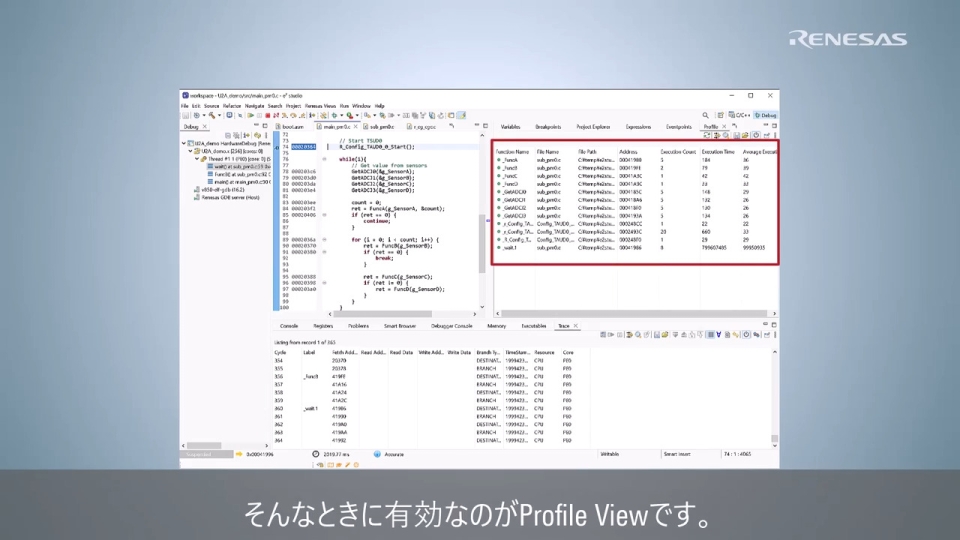Switch to the Executables tab
This screenshot has height=540, width=960.
click(x=533, y=326)
